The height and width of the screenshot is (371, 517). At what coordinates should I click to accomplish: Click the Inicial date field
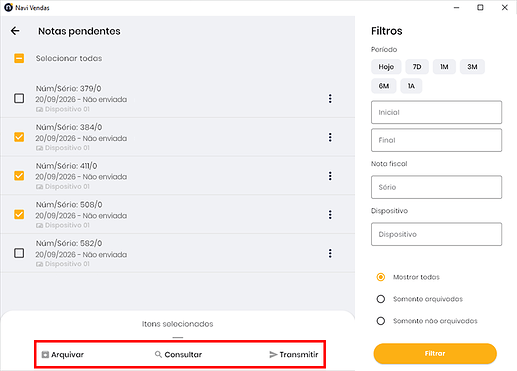coord(436,112)
